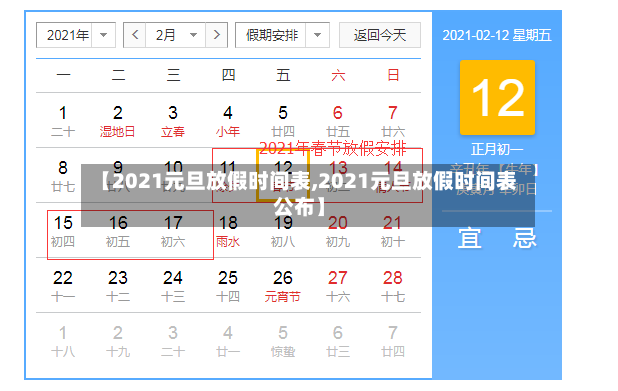Select greyed March 4 (廿一)
The height and width of the screenshot is (391, 618).
tap(228, 341)
